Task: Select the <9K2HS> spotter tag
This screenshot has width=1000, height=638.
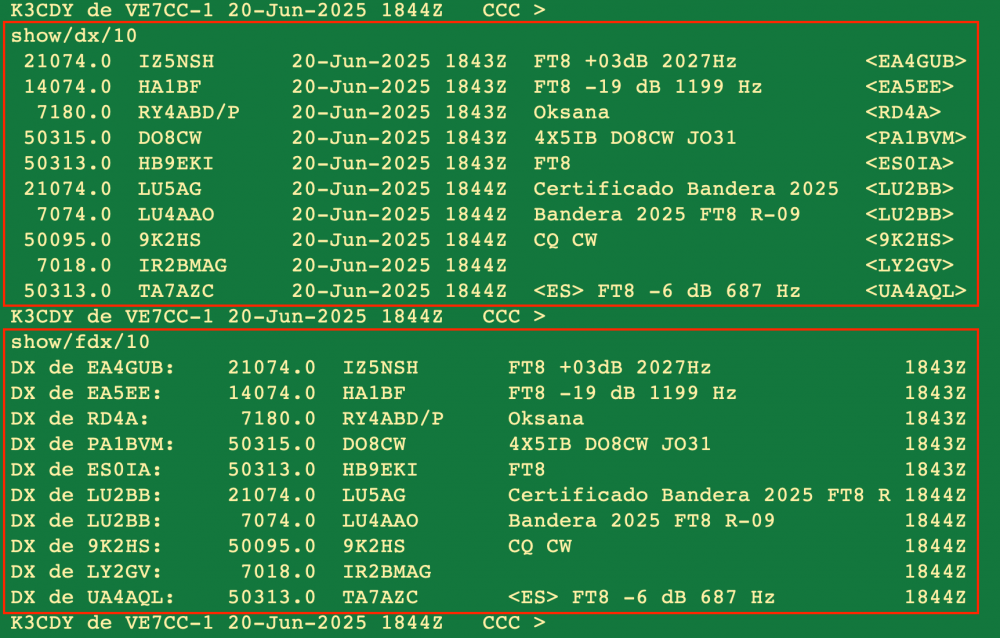Action: 909,240
